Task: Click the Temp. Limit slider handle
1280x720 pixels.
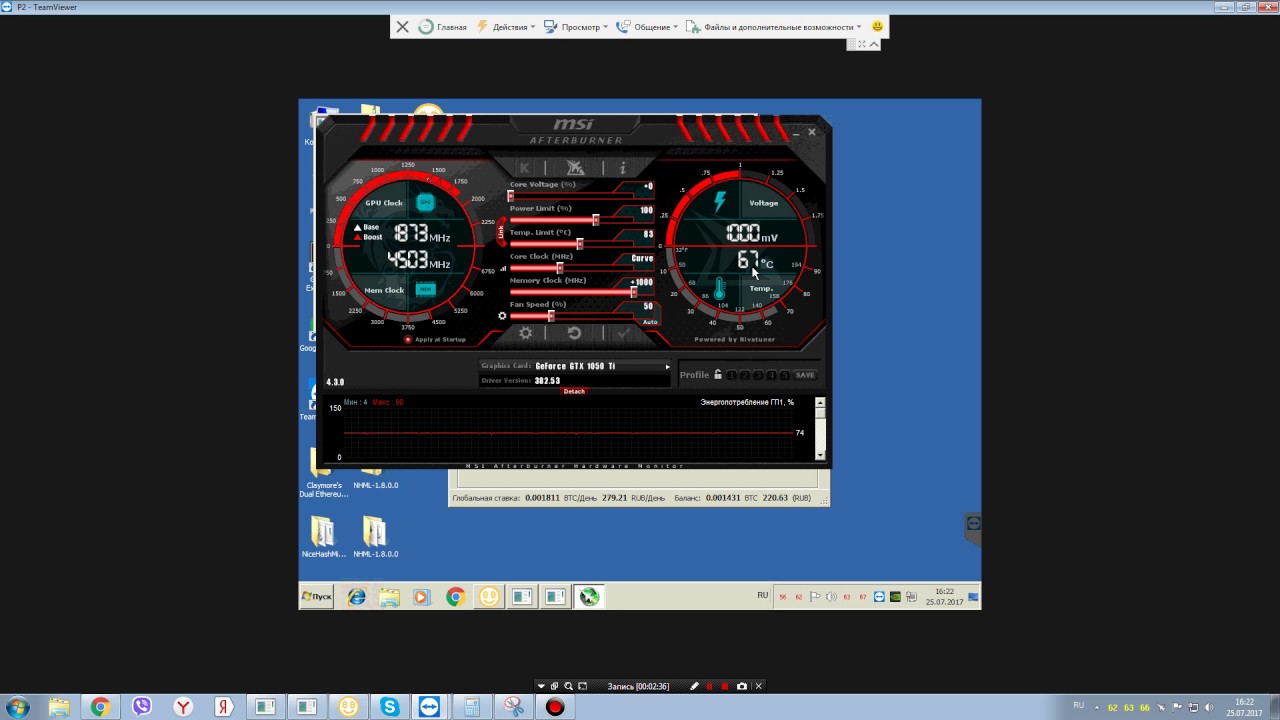Action: click(x=580, y=244)
